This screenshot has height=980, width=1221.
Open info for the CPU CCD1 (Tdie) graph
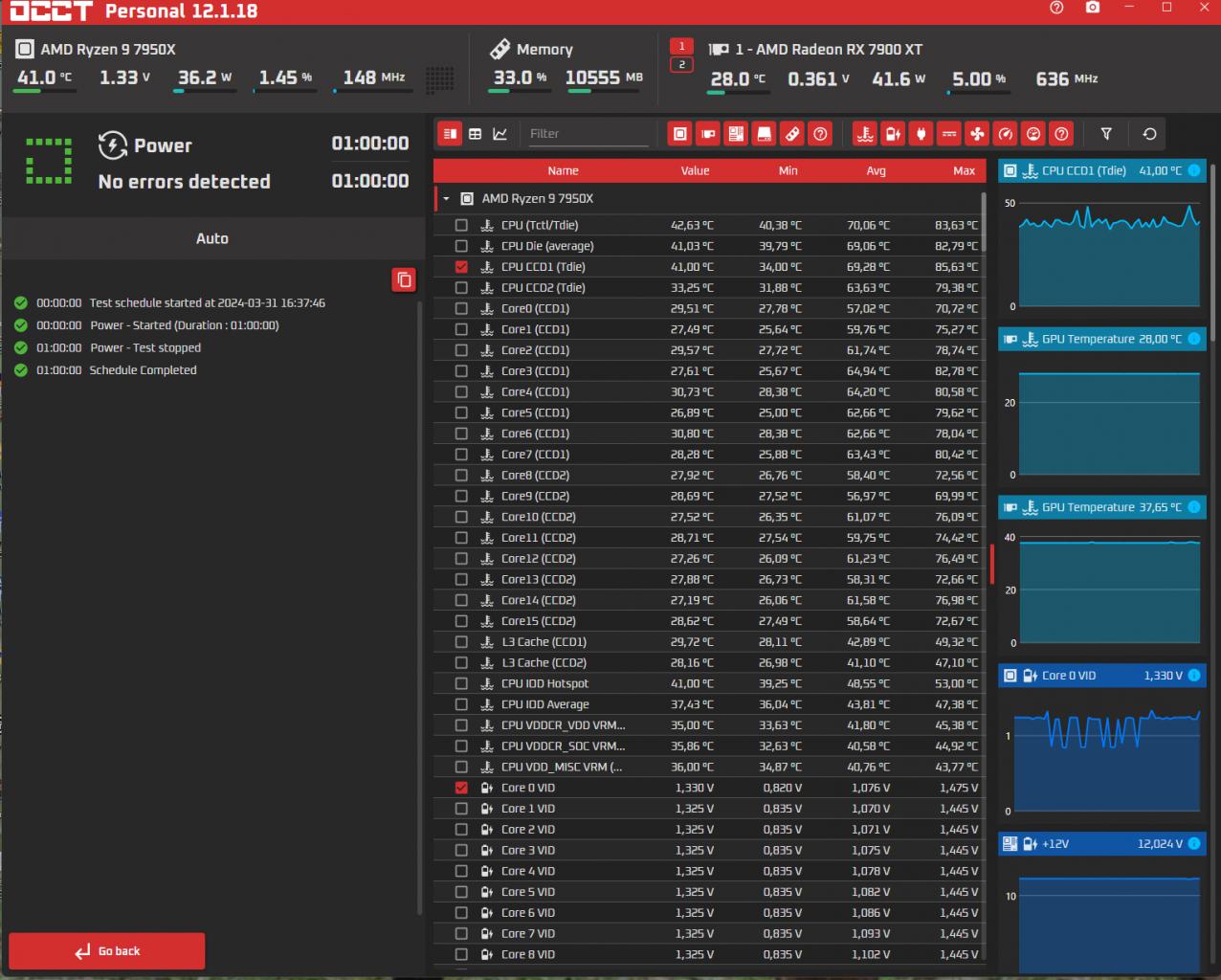click(1194, 170)
